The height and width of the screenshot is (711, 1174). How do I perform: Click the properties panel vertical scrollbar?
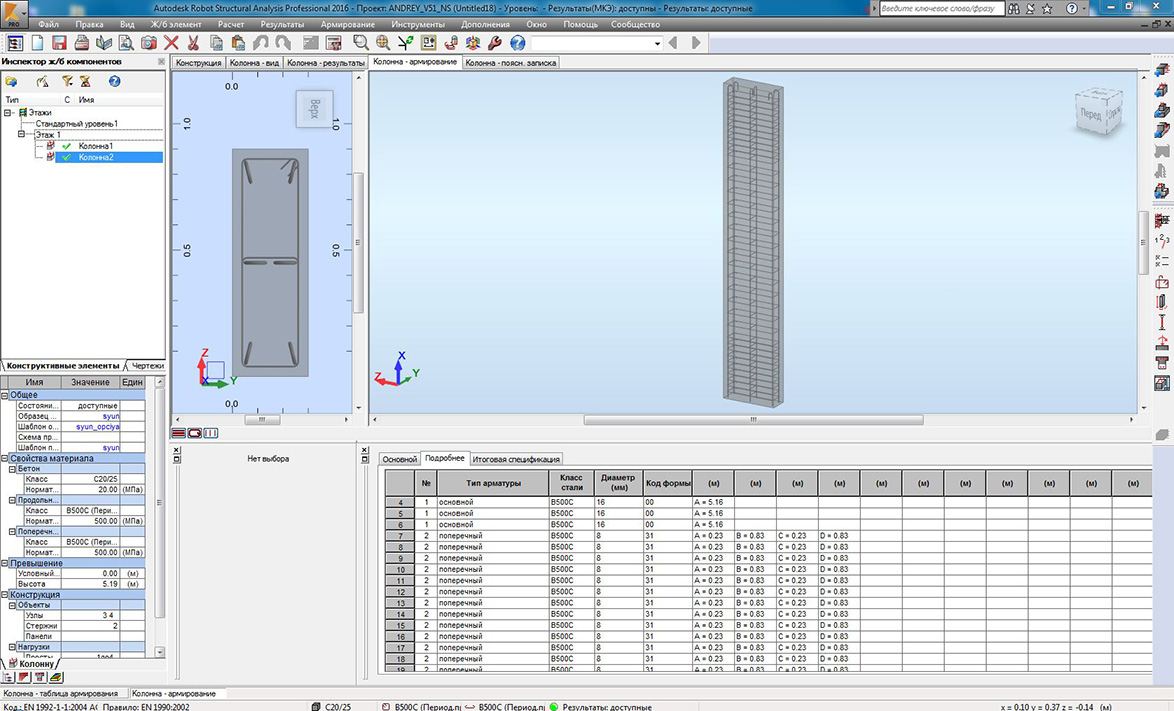pyautogui.click(x=159, y=501)
